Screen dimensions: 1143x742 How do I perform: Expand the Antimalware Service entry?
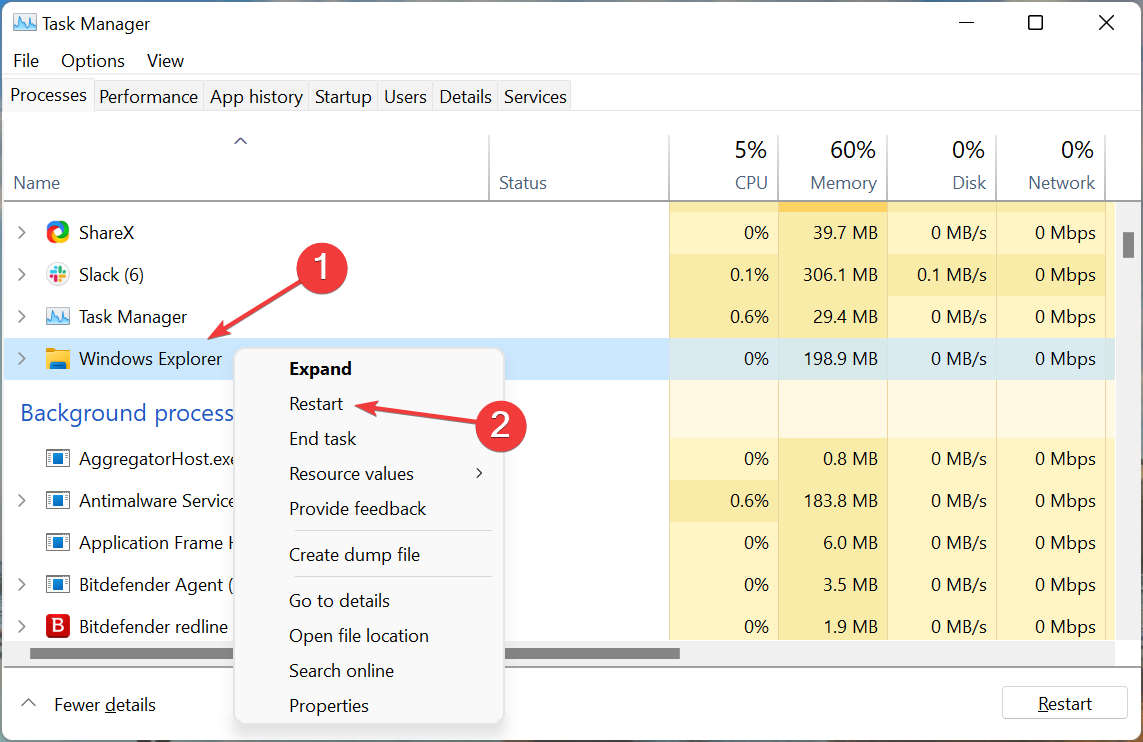pos(22,500)
